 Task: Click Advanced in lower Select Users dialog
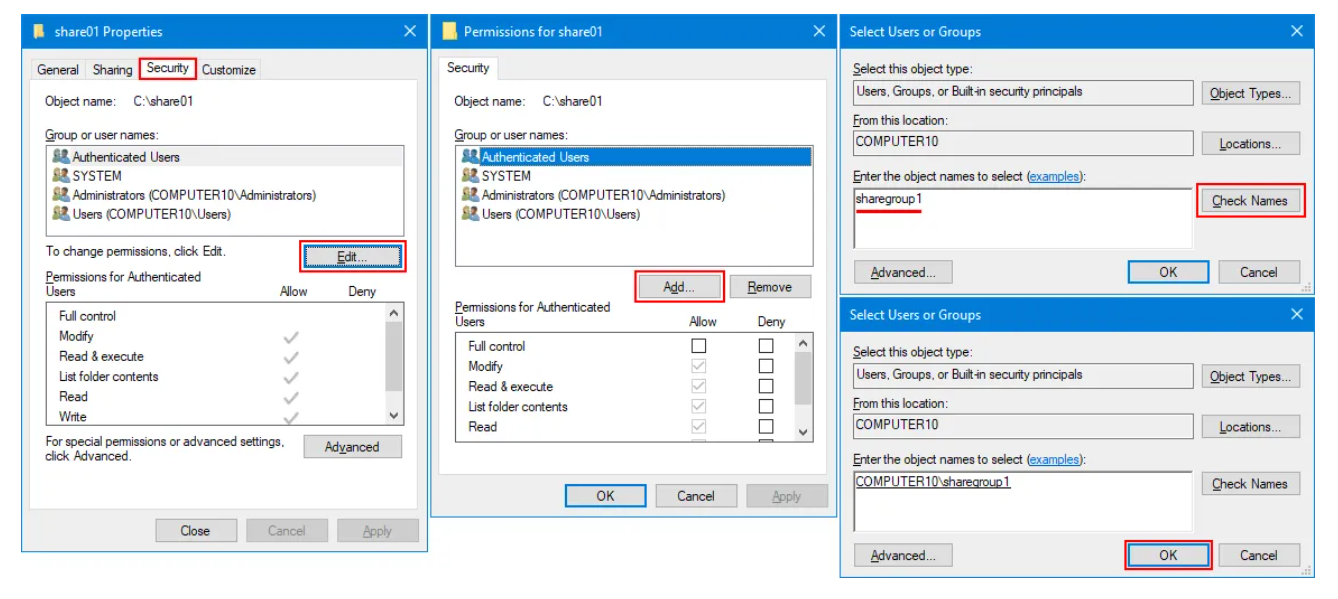click(903, 555)
